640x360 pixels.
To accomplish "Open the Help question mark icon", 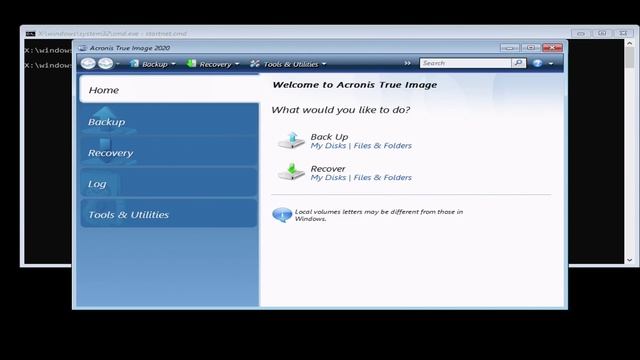I will pos(538,63).
